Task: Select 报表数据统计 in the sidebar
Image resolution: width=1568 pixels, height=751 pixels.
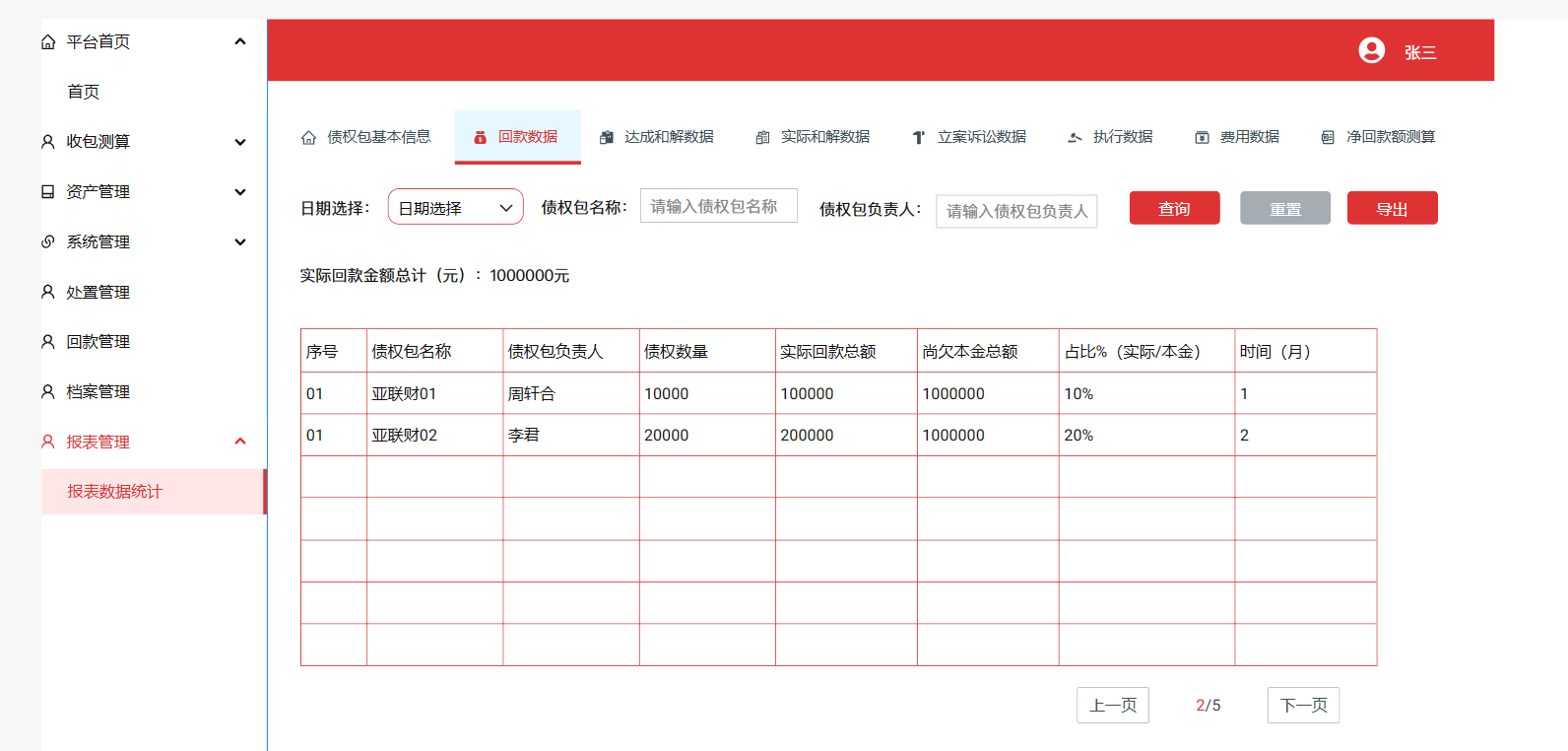Action: click(153, 492)
